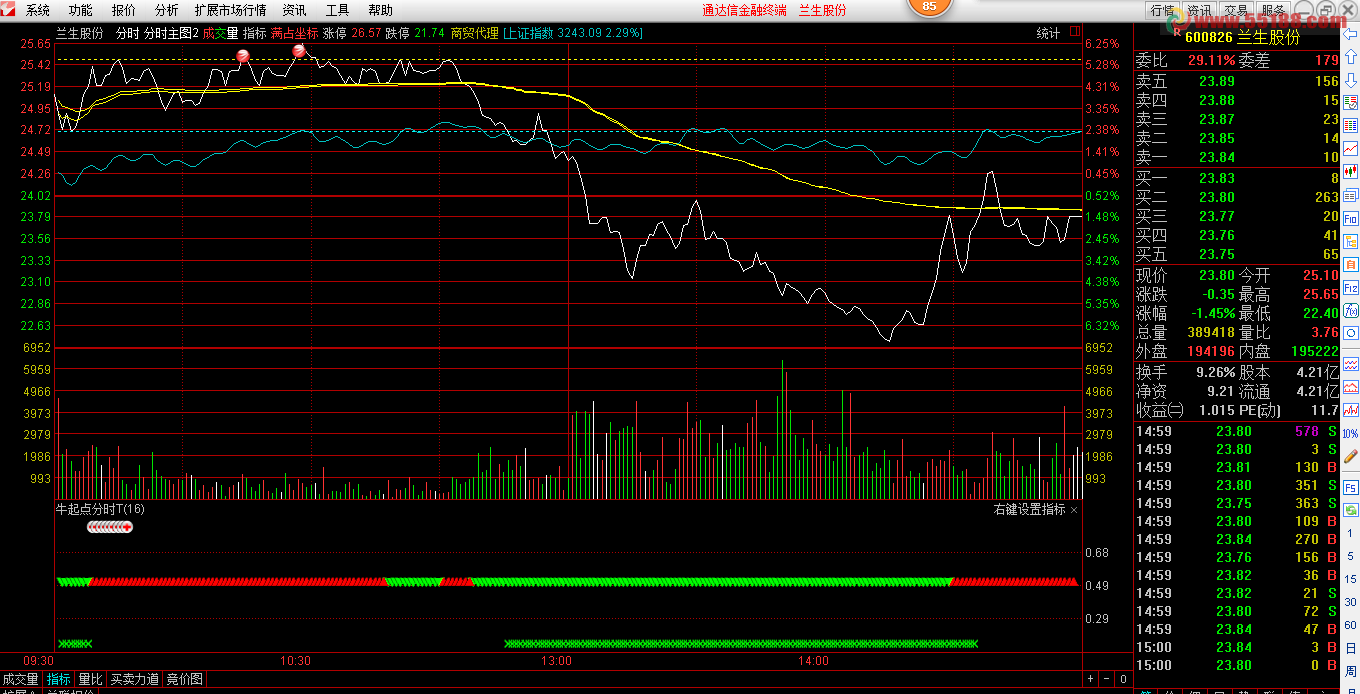1360x694 pixels.
Task: Click the second red marker near the 25.65 high
Action: (x=298, y=51)
